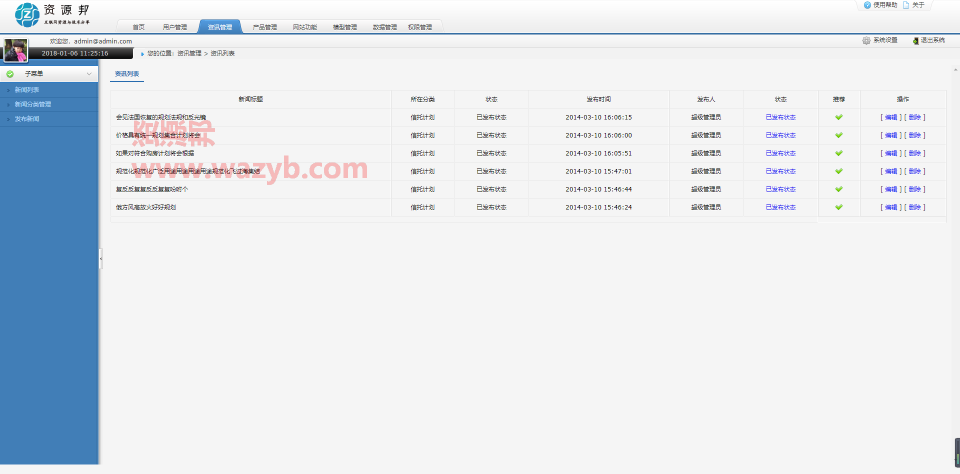Click blue 已发布状态 link in 16:05:51 row
Viewport: 960px width, 474px height.
(781, 153)
